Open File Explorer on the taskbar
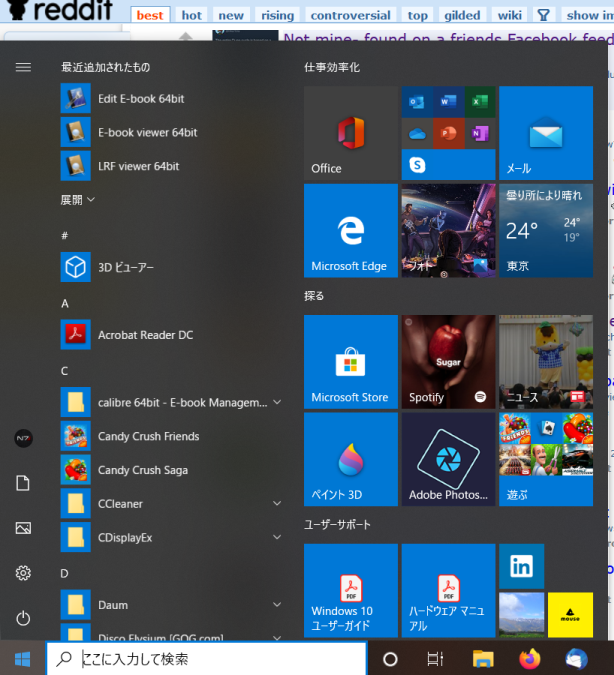Image resolution: width=614 pixels, height=675 pixels. click(x=483, y=659)
